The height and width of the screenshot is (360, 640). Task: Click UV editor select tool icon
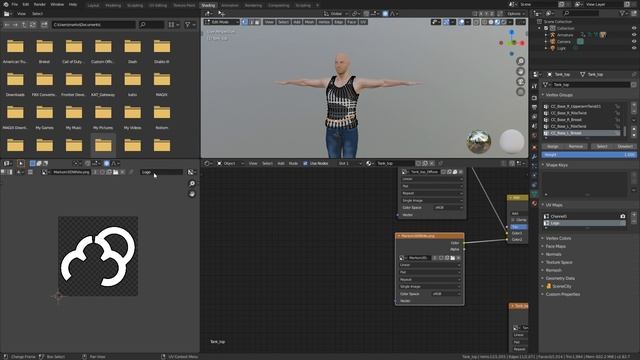21,163
